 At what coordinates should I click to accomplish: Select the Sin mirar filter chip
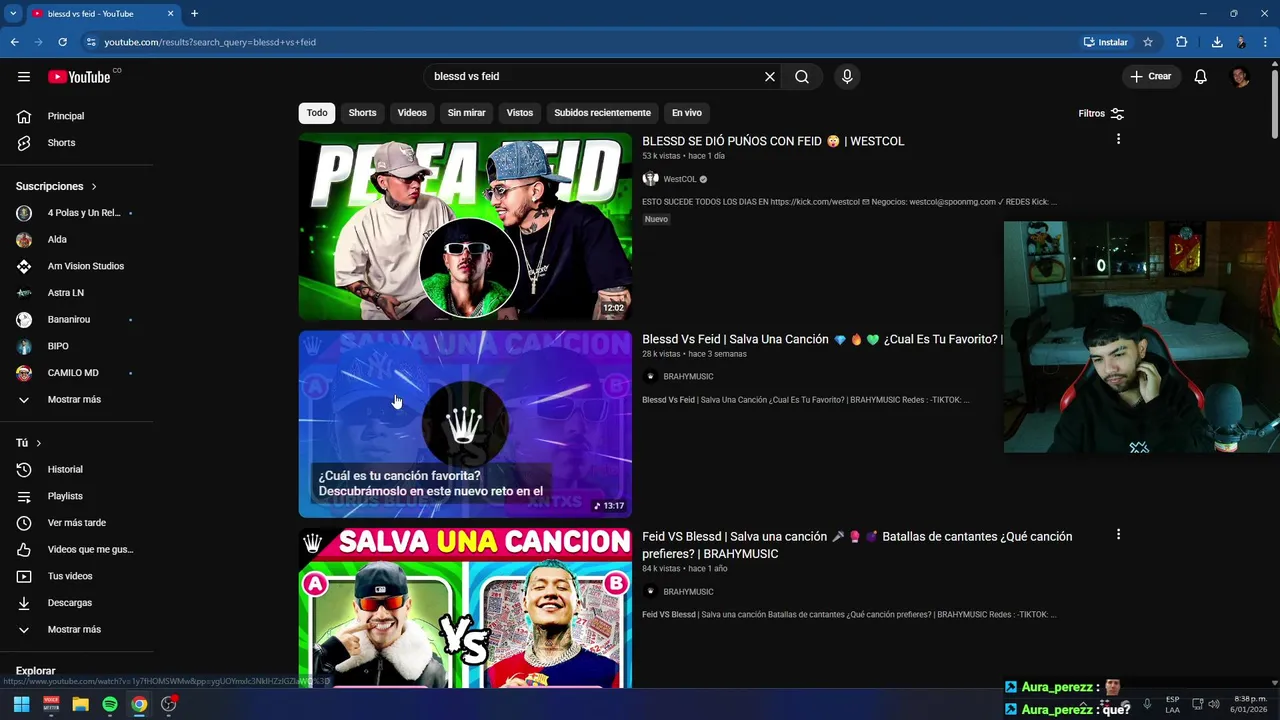466,113
